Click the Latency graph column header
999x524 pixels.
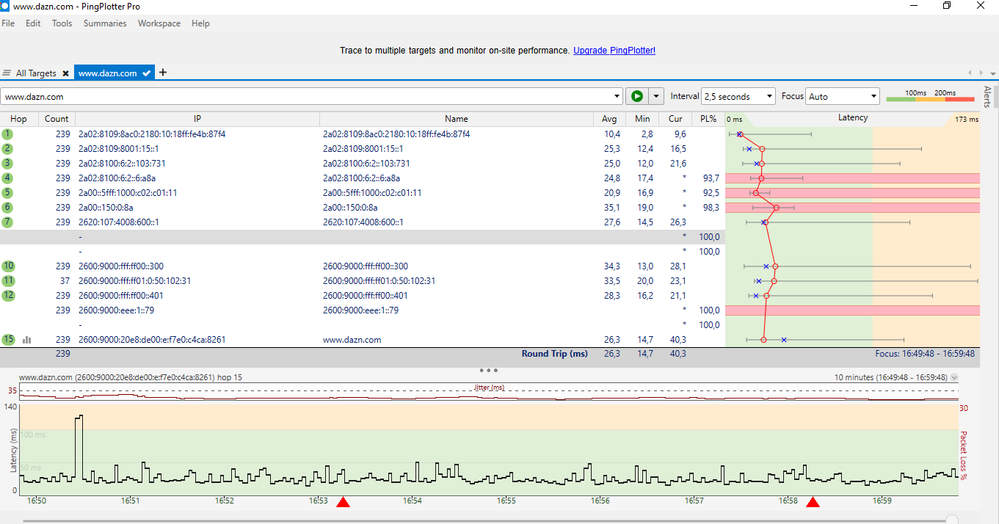click(x=852, y=119)
